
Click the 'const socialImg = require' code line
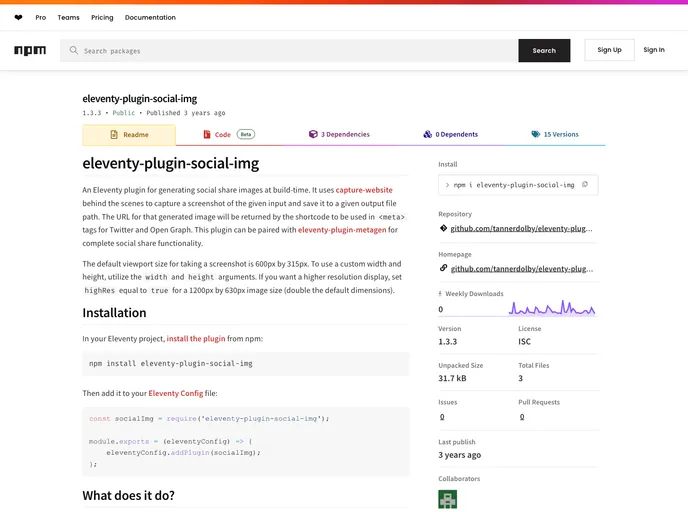click(x=209, y=419)
